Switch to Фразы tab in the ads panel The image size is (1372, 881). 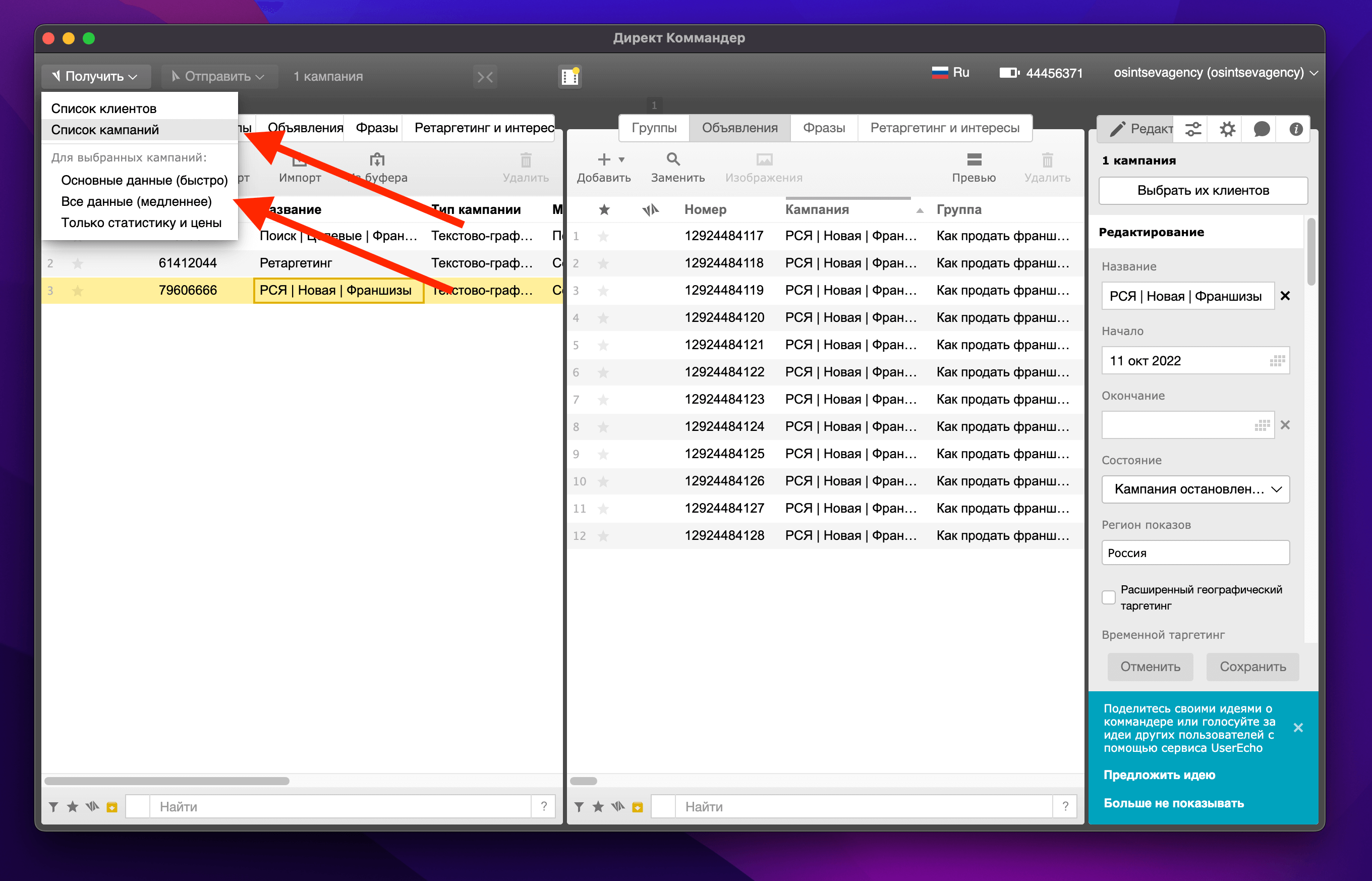(824, 127)
